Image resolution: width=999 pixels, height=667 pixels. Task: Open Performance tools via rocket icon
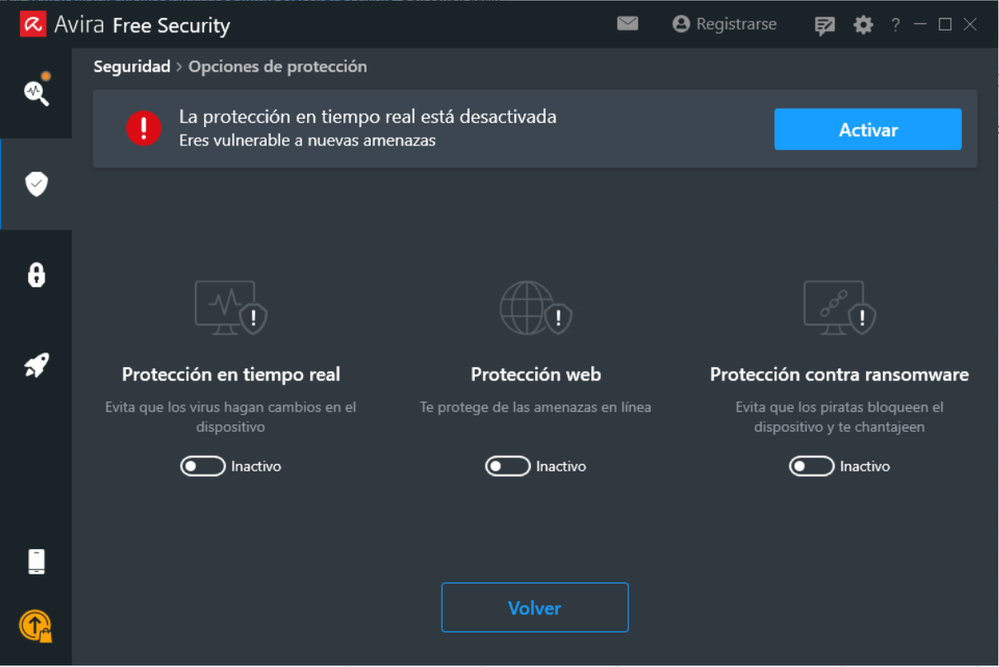36,365
